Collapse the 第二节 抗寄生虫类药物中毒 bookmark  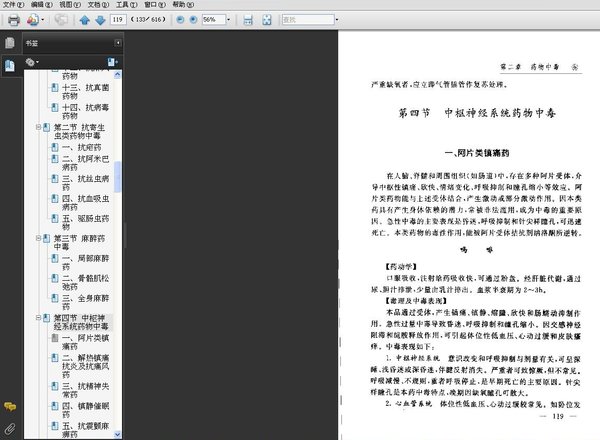pyautogui.click(x=38, y=127)
